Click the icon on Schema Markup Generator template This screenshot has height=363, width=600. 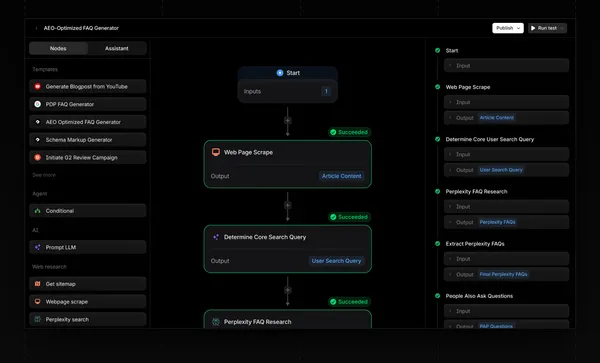[38, 140]
